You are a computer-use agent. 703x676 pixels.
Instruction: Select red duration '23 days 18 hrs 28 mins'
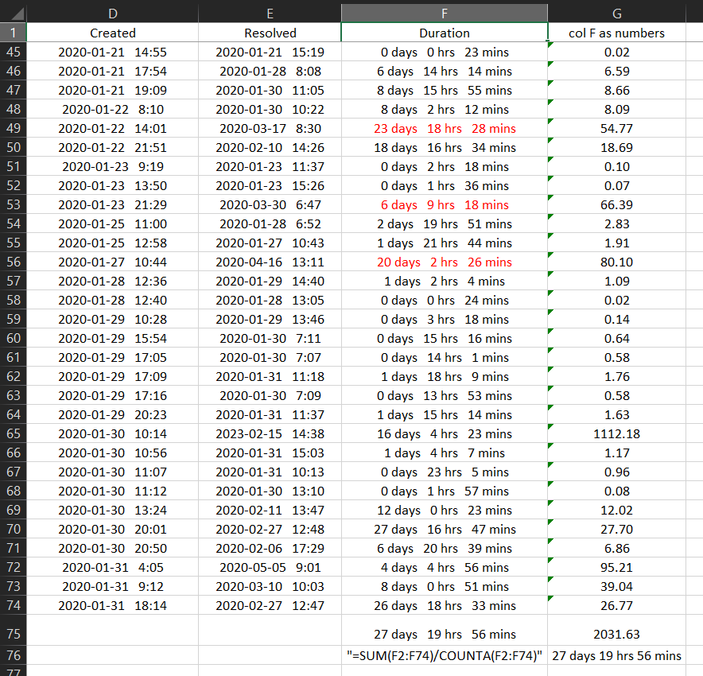(x=444, y=128)
